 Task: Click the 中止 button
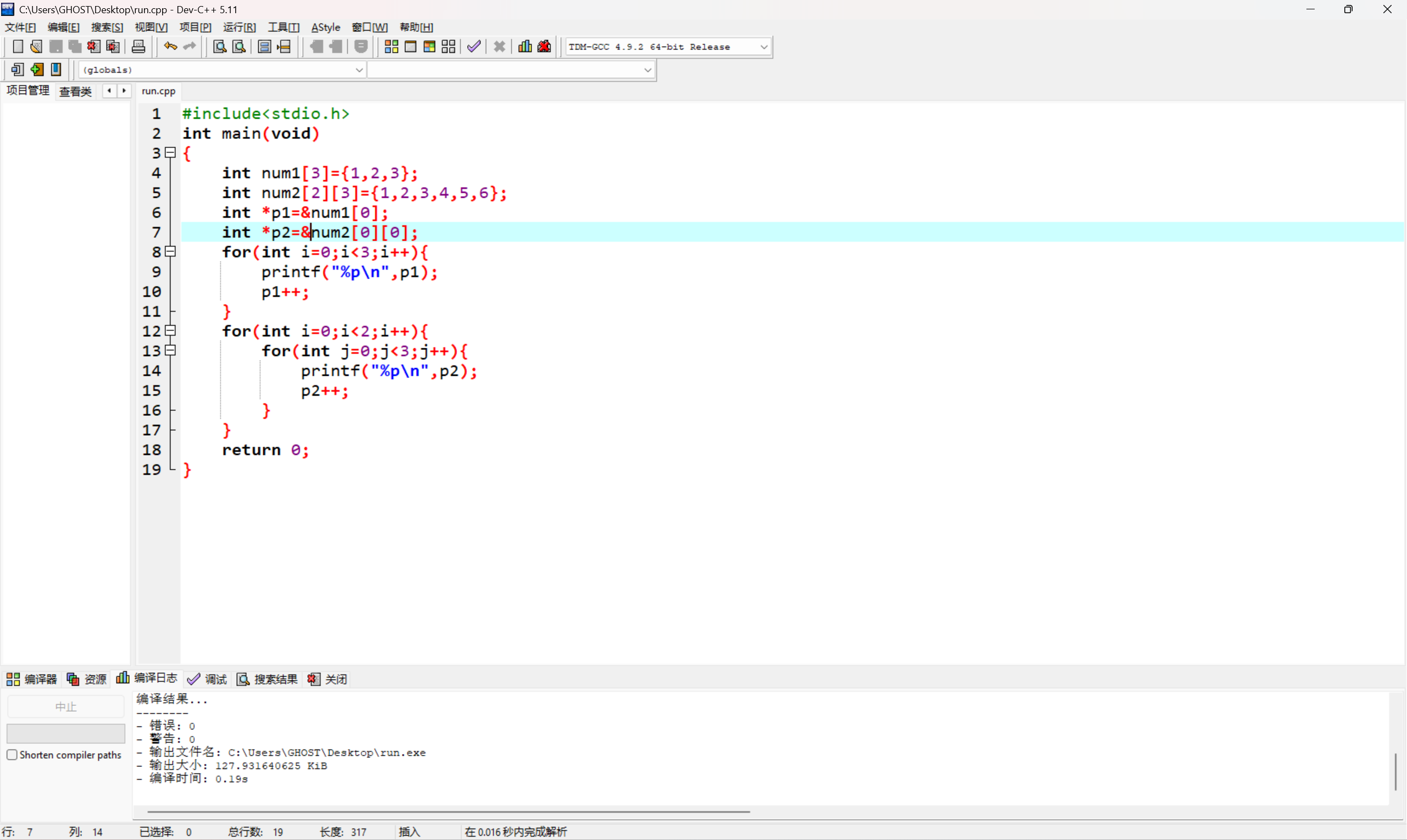tap(66, 707)
